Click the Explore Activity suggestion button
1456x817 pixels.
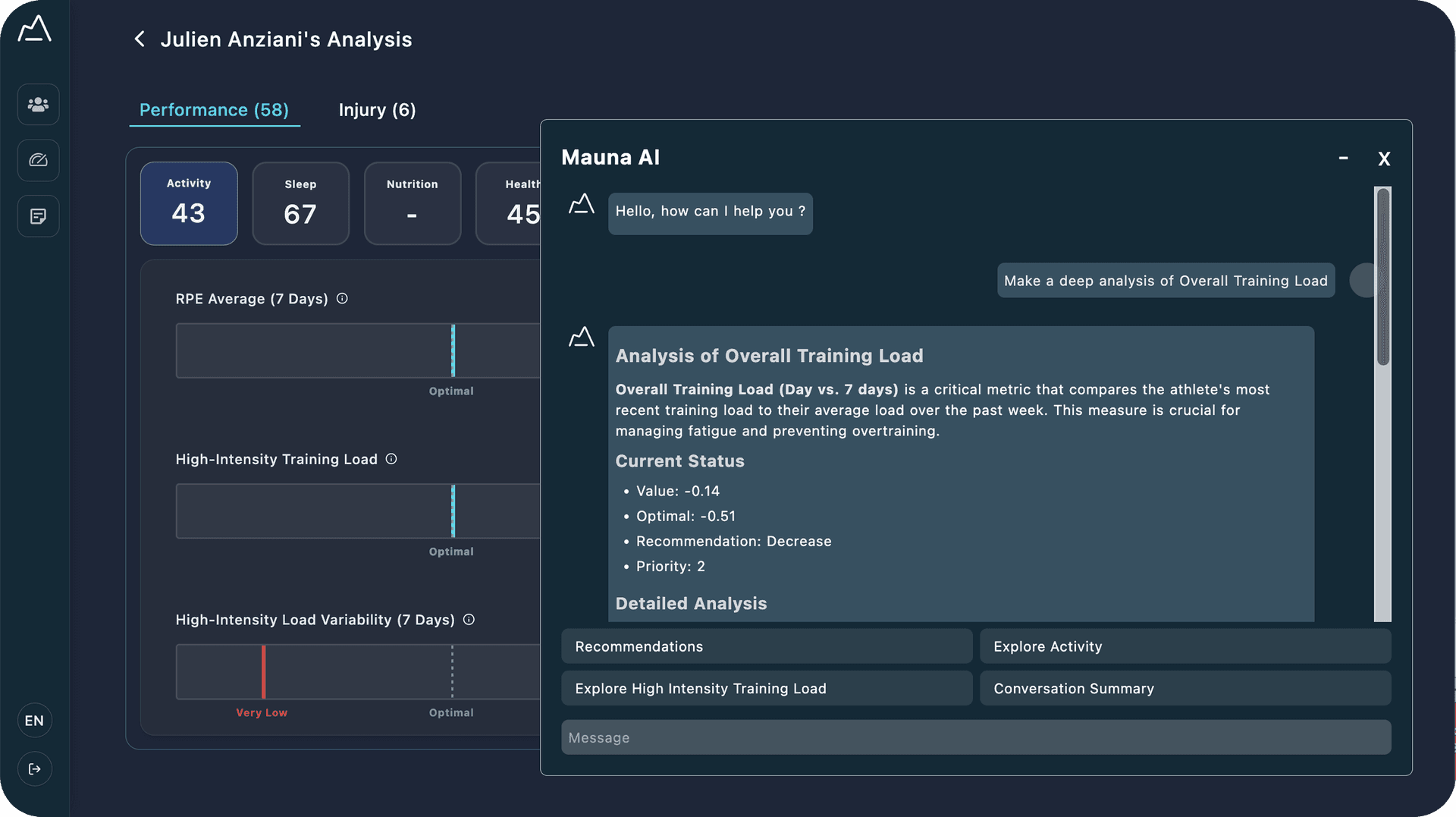[x=1185, y=646]
